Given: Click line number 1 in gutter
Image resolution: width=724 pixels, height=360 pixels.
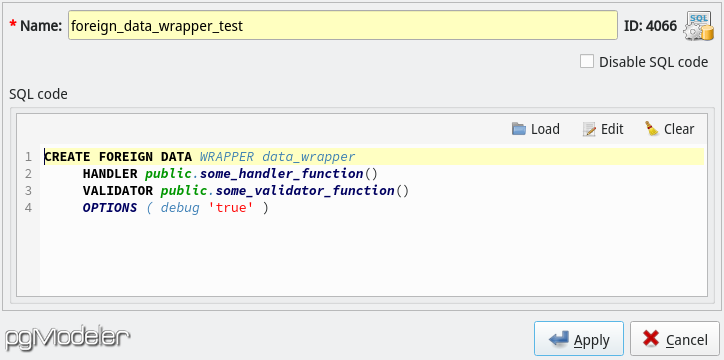Looking at the screenshot, I should (x=29, y=157).
